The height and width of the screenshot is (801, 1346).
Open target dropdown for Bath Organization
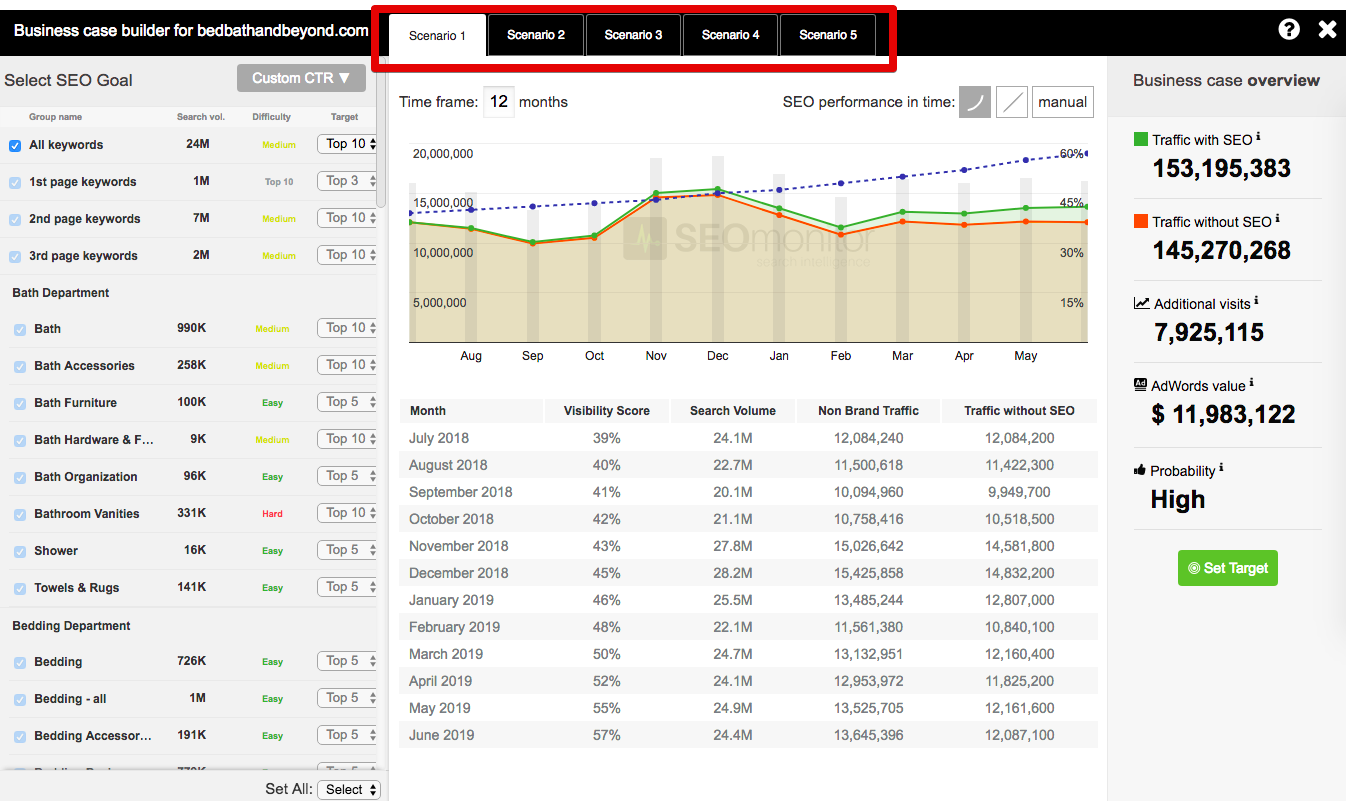click(347, 476)
